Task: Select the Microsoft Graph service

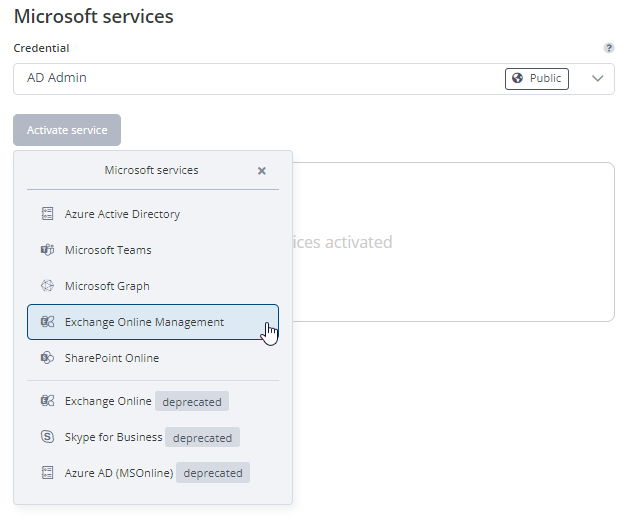Action: 107,286
